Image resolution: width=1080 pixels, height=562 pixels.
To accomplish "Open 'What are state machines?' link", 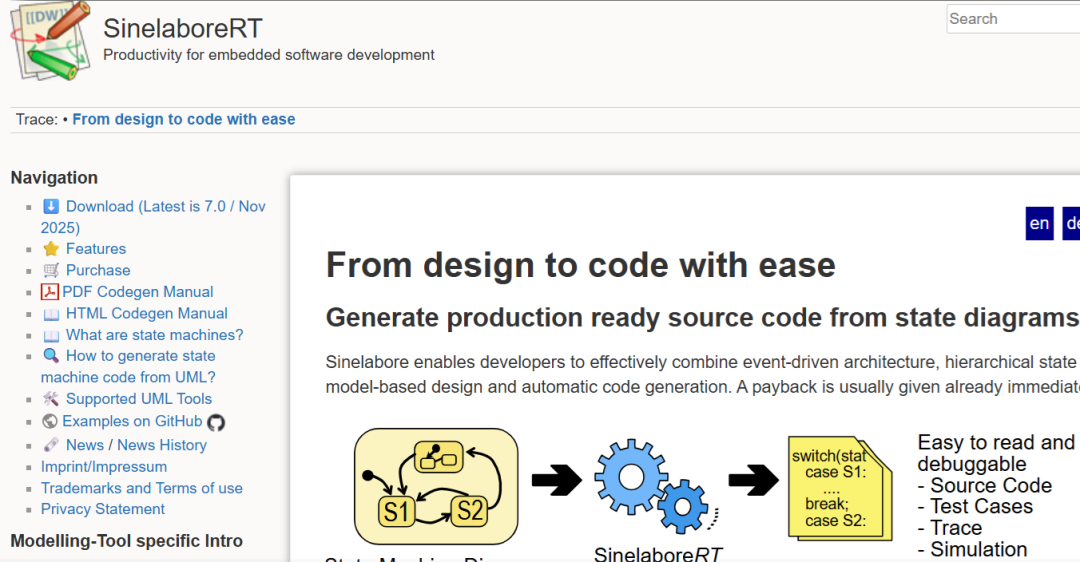I will point(154,335).
